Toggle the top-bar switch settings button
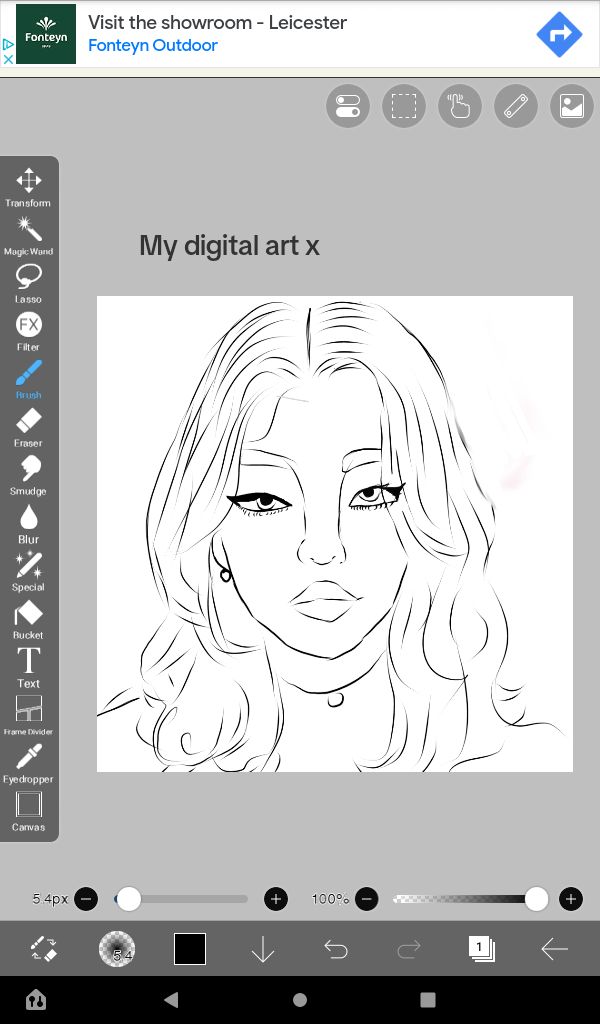The width and height of the screenshot is (600, 1024). tap(348, 106)
